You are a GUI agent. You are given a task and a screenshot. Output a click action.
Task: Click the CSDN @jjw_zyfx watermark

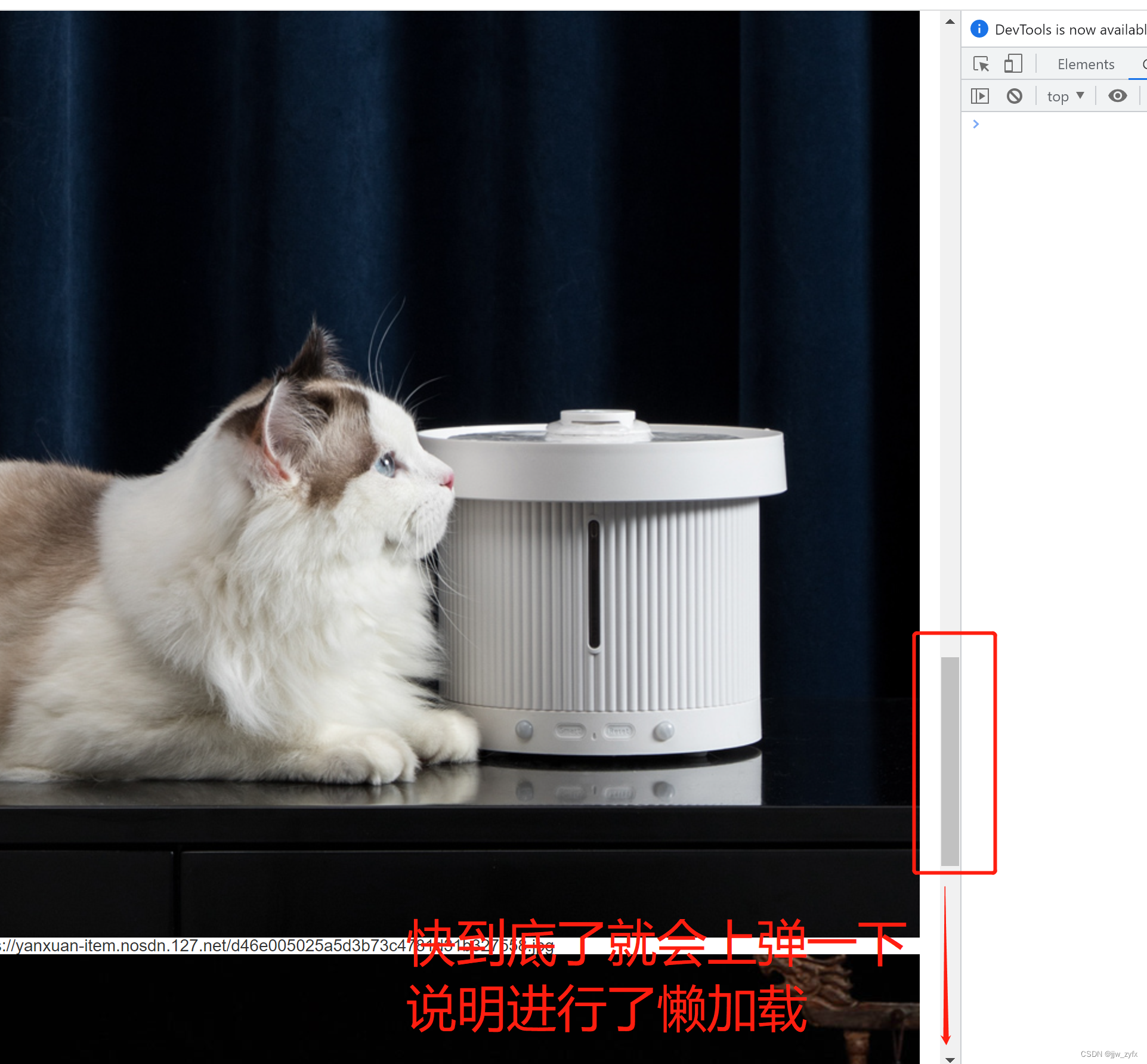coord(1108,1054)
